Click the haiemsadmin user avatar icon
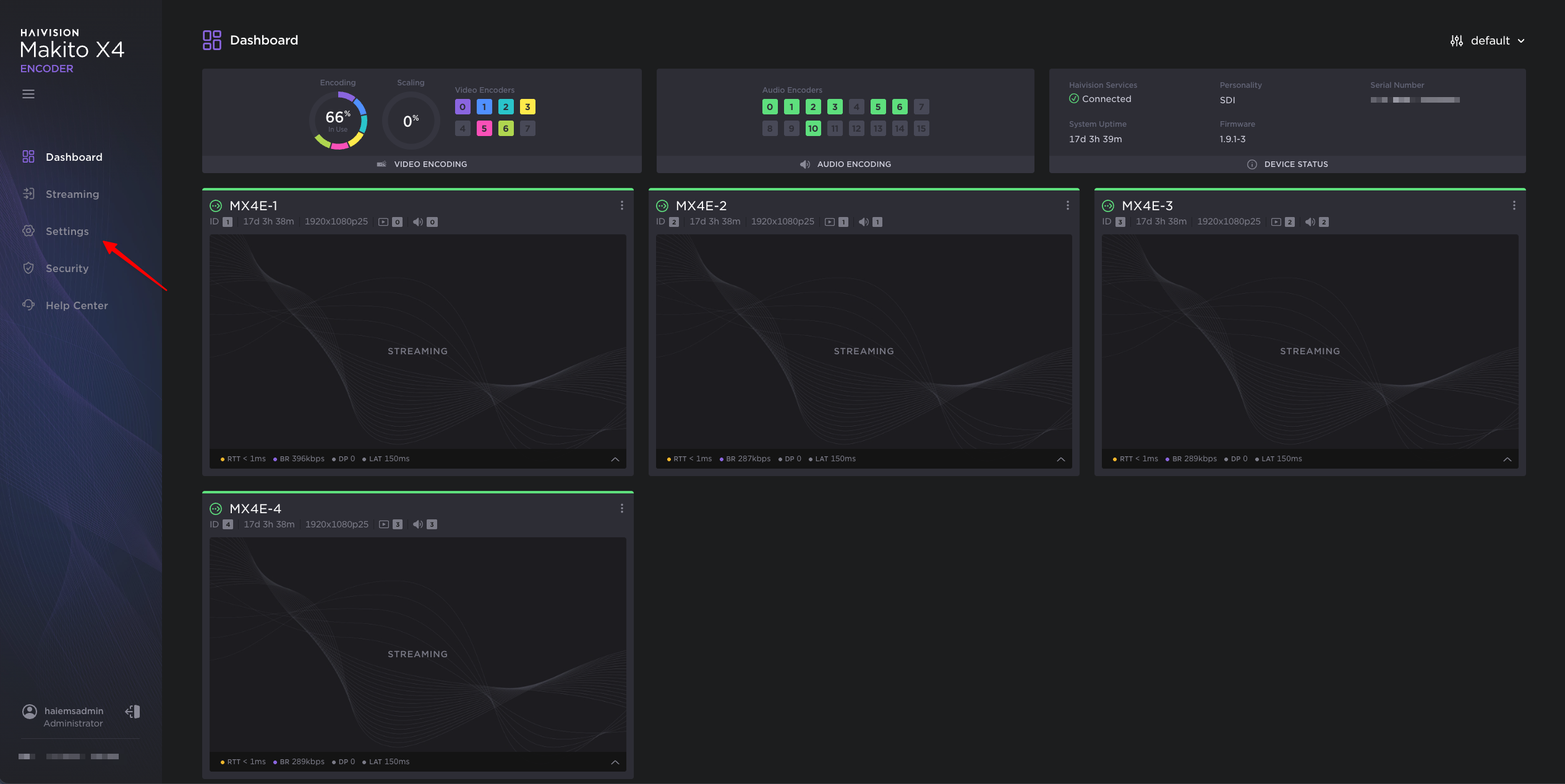The width and height of the screenshot is (1565, 784). (30, 712)
